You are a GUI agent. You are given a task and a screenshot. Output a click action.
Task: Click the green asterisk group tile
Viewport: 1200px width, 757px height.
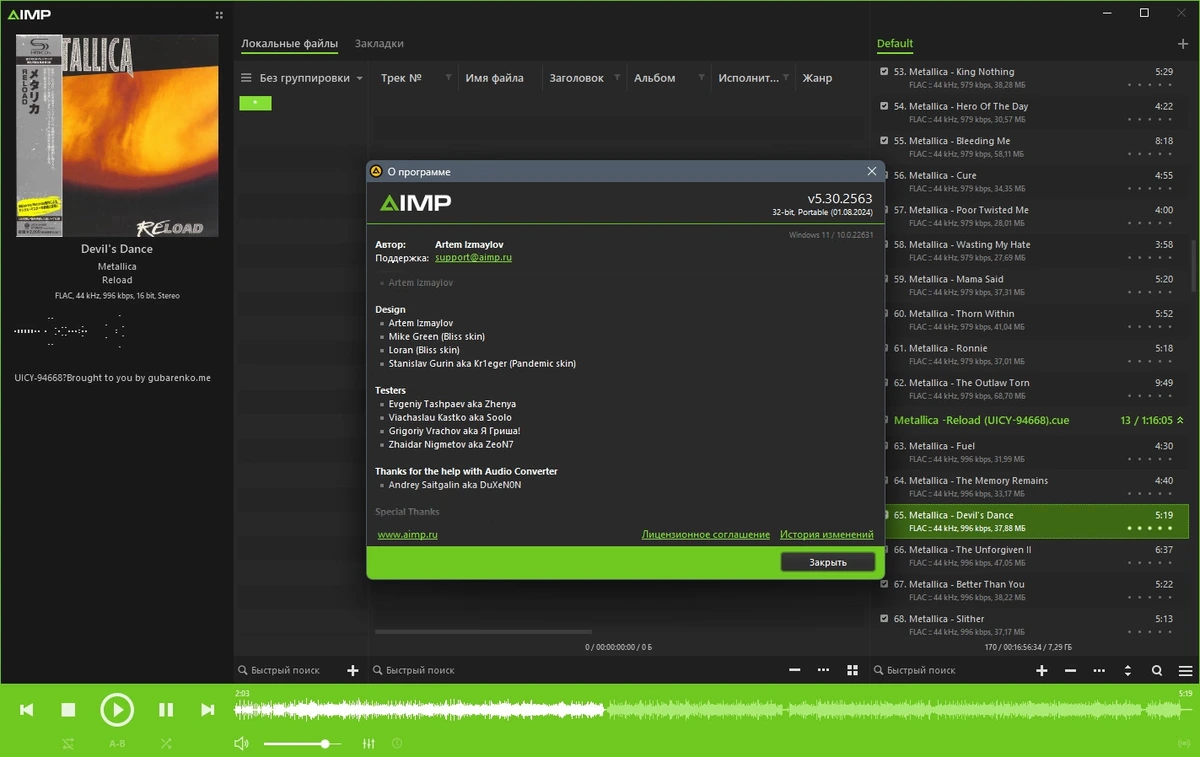pyautogui.click(x=255, y=103)
